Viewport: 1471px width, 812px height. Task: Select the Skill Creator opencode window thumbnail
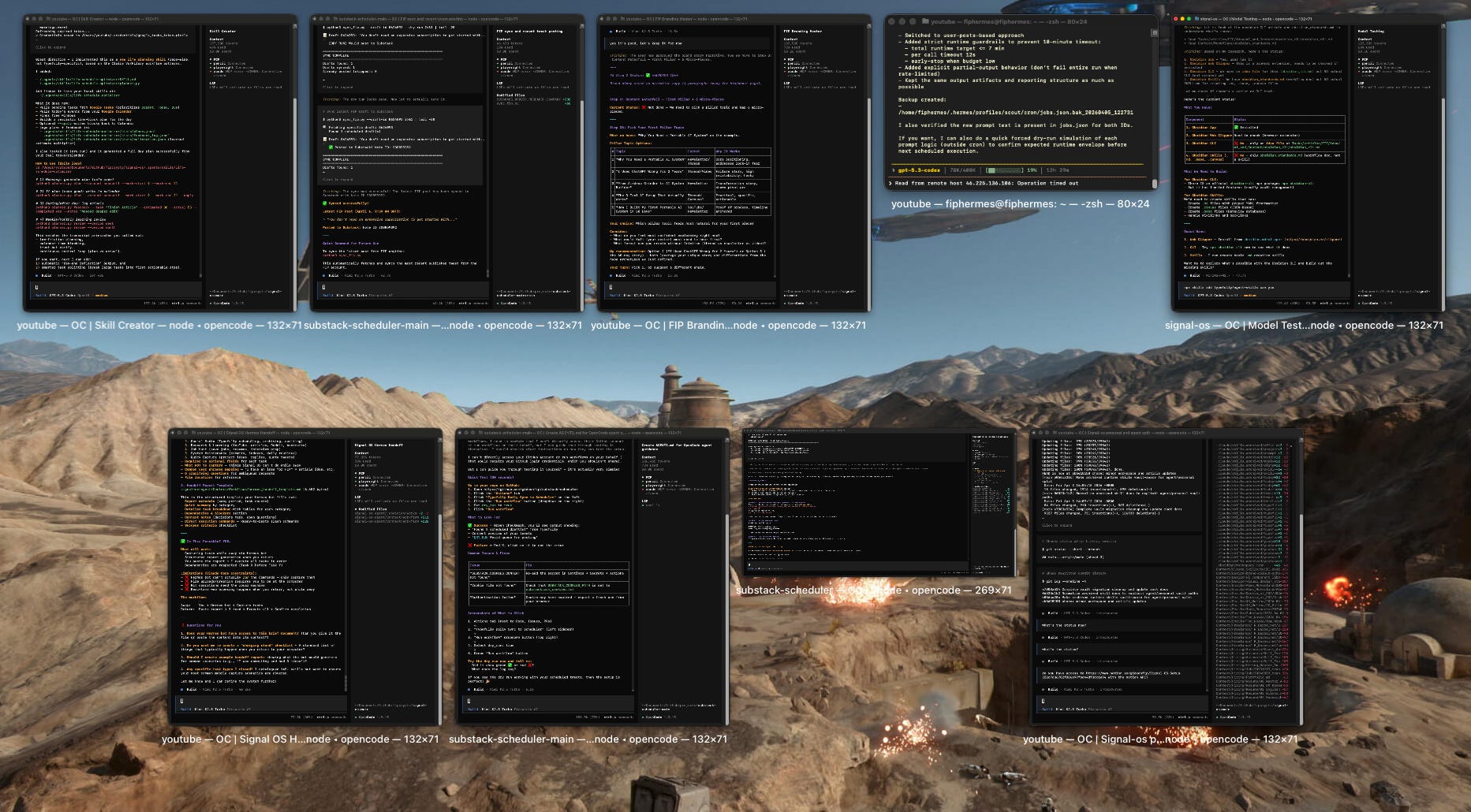160,163
